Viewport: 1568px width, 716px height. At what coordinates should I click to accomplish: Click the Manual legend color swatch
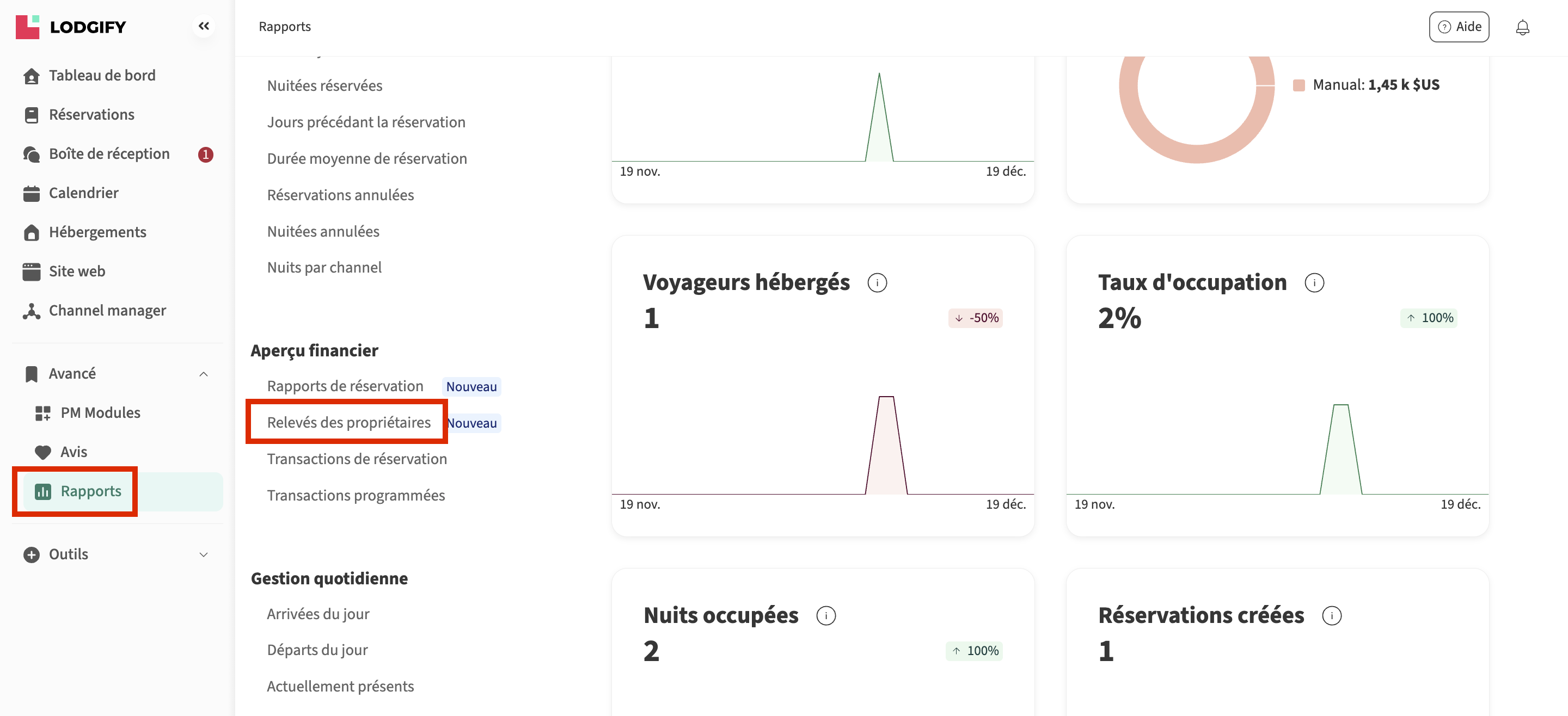(1298, 85)
